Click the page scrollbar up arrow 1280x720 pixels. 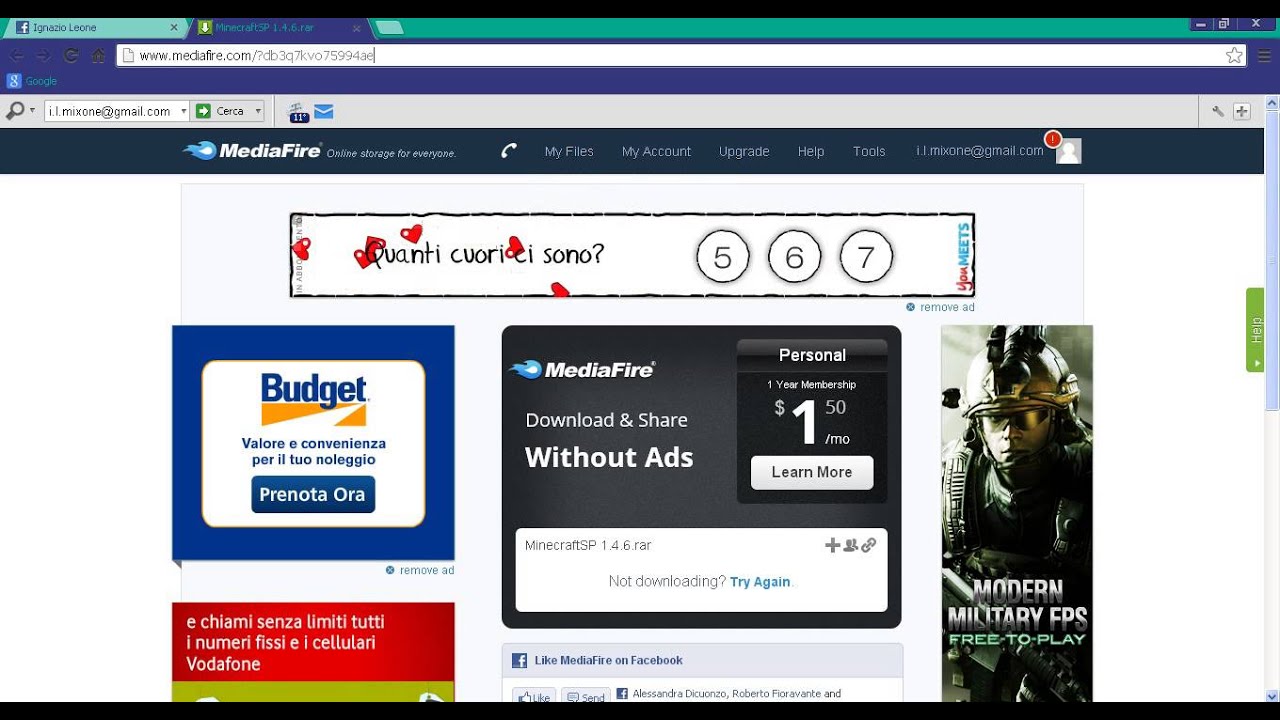tap(1272, 103)
